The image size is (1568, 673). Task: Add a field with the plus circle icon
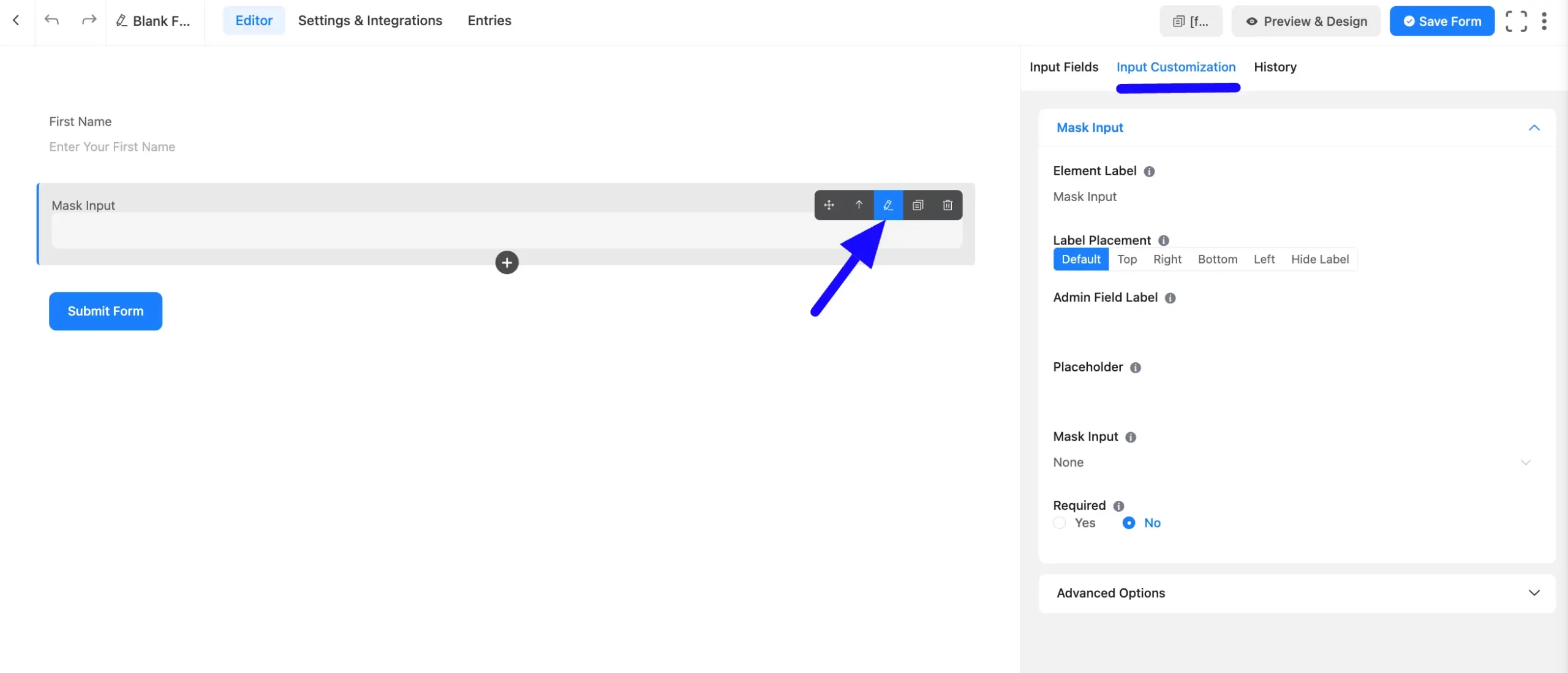point(507,262)
